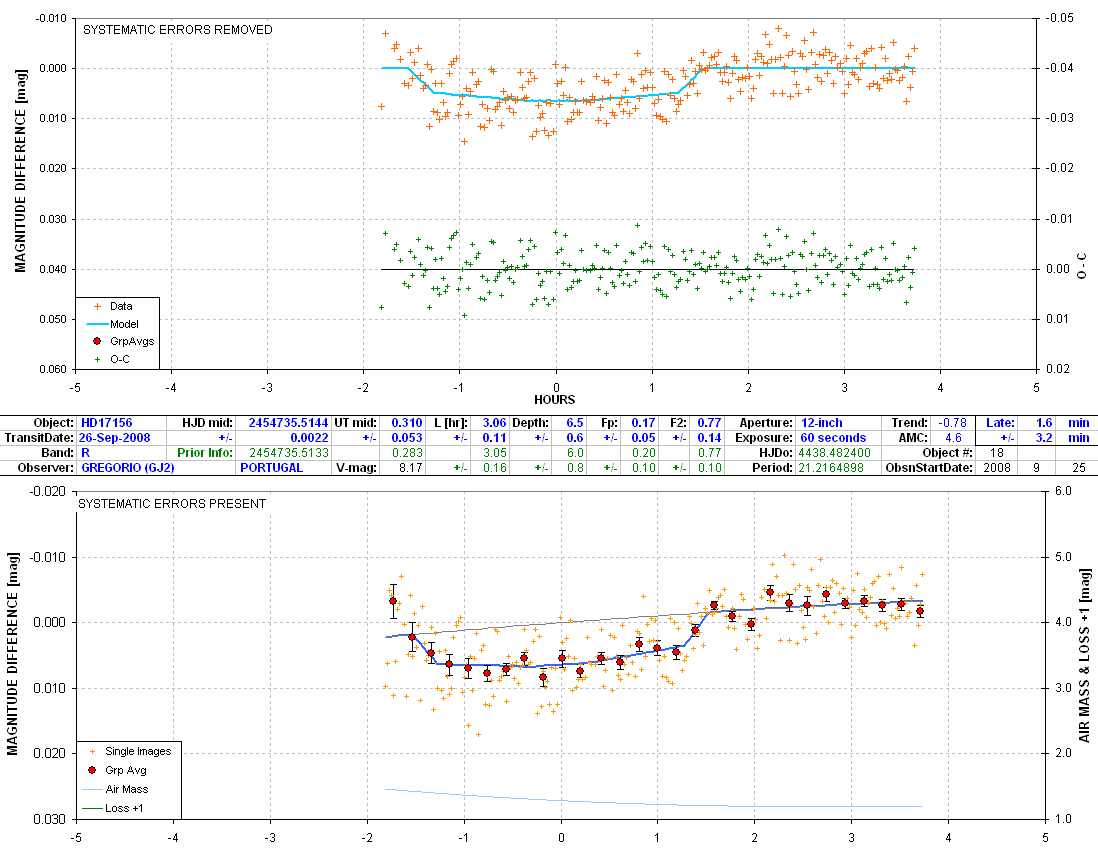The width and height of the screenshot is (1098, 850).
Task: Select the Band value R
Action: click(x=85, y=453)
